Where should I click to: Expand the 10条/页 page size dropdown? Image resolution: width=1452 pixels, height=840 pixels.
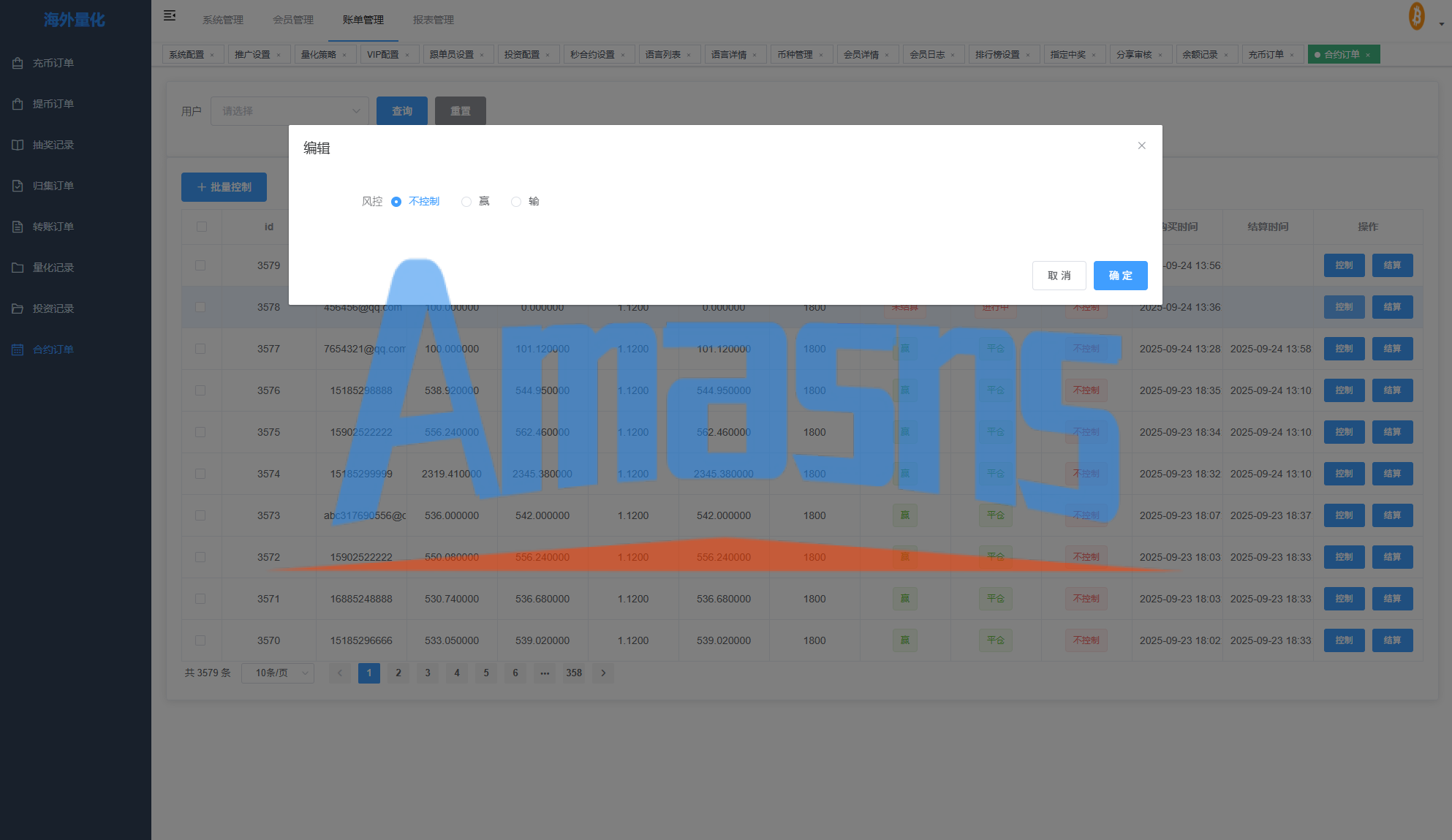click(278, 673)
